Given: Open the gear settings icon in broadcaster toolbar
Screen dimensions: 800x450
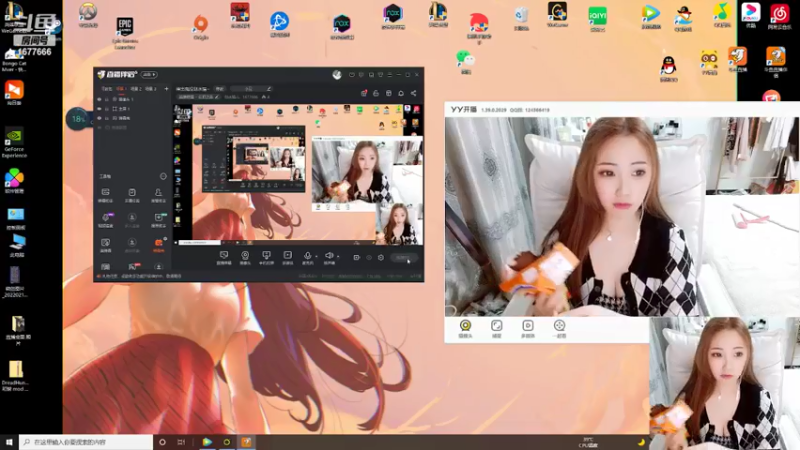Looking at the screenshot, I should click(x=381, y=258).
